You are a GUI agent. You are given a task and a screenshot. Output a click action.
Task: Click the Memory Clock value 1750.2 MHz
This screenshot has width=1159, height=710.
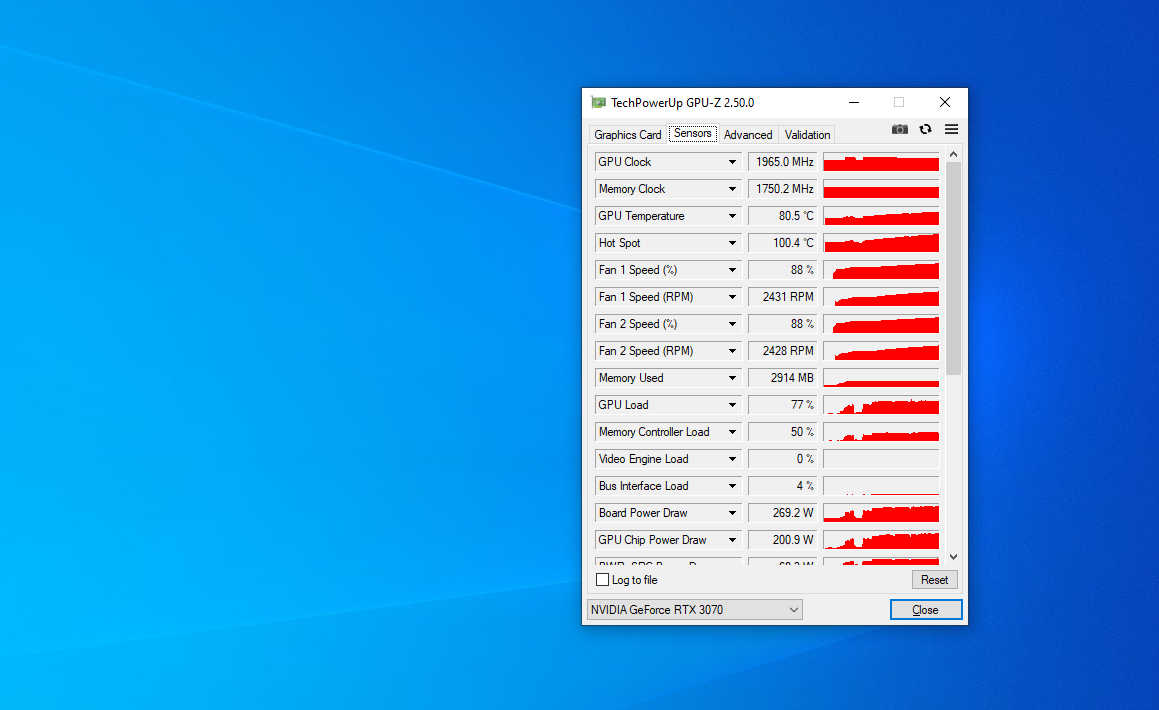783,189
